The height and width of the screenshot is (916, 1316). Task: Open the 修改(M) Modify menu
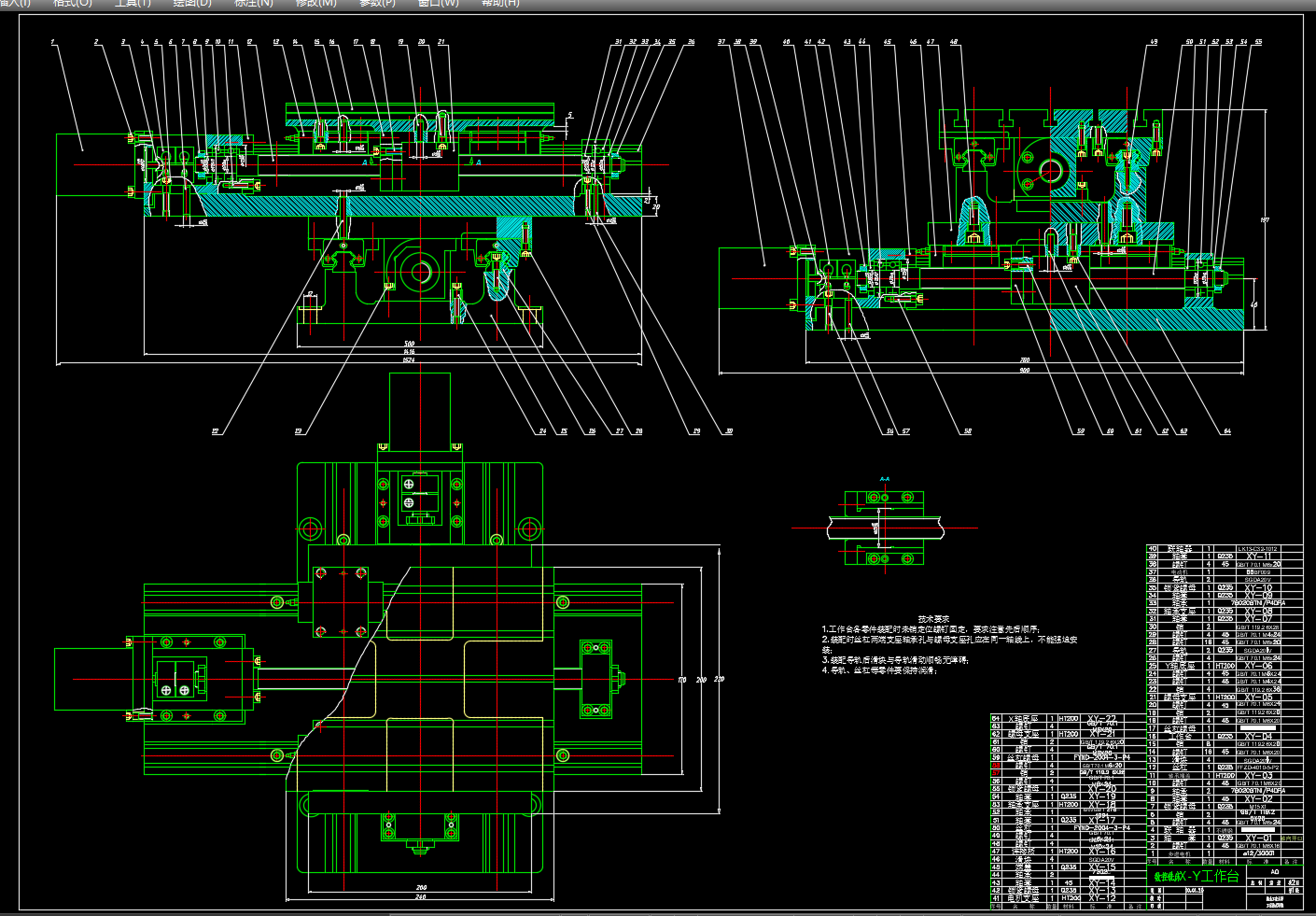pos(315,4)
